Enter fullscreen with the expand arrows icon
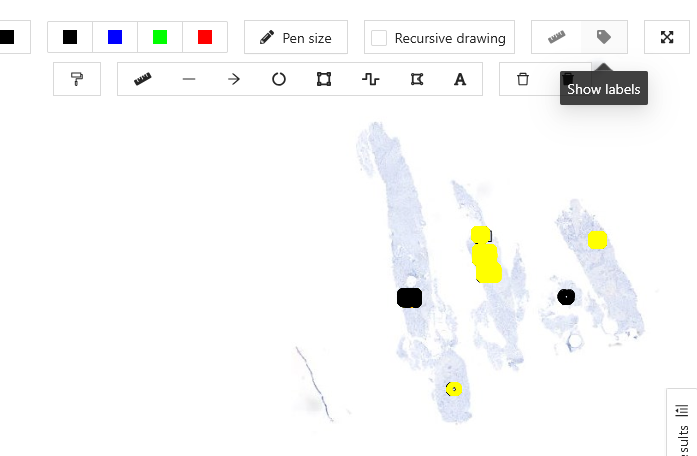Image resolution: width=697 pixels, height=456 pixels. pyautogui.click(x=667, y=37)
